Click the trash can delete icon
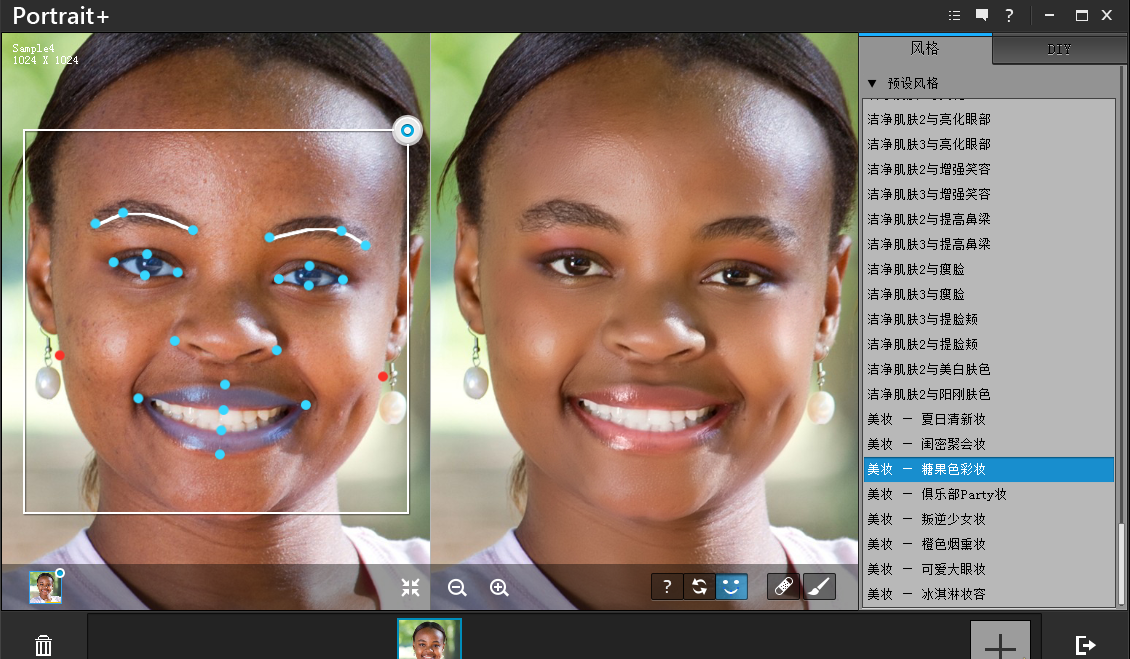The height and width of the screenshot is (659, 1130). 44,645
